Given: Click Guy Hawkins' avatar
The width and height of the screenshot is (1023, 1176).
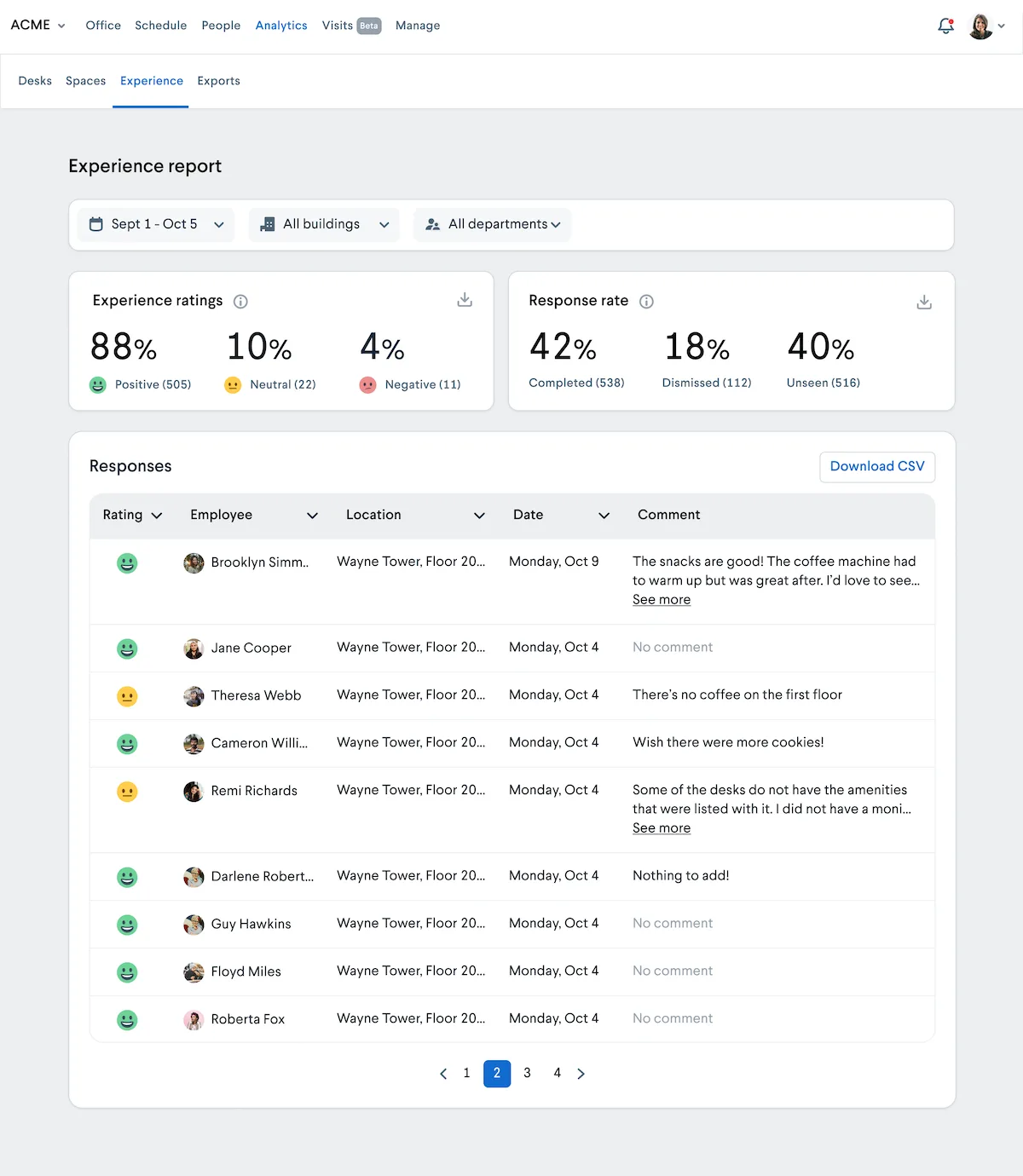Looking at the screenshot, I should click(194, 925).
